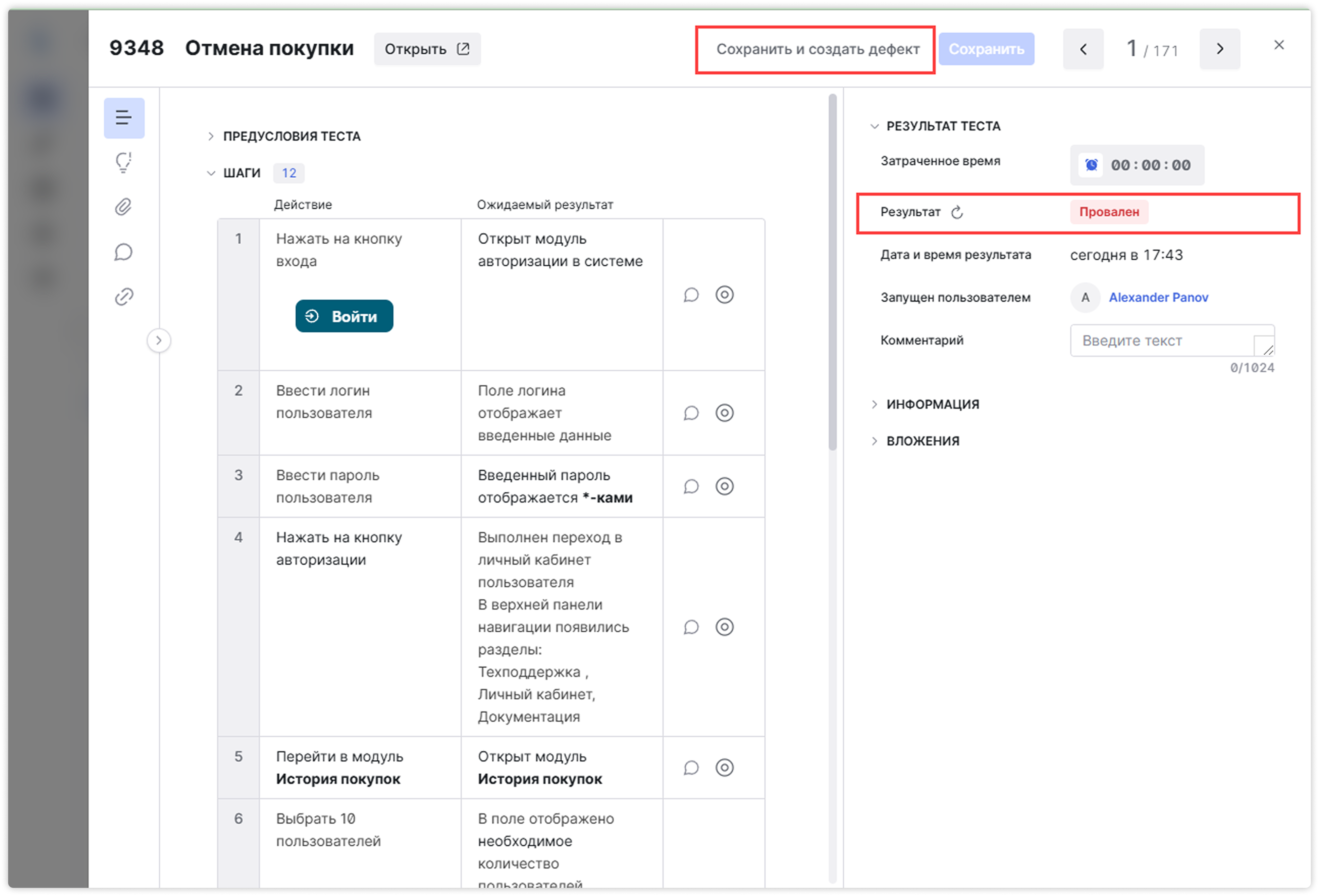Set status for step 3 via circle icon
Image resolution: width=1319 pixels, height=896 pixels.
pyautogui.click(x=725, y=486)
